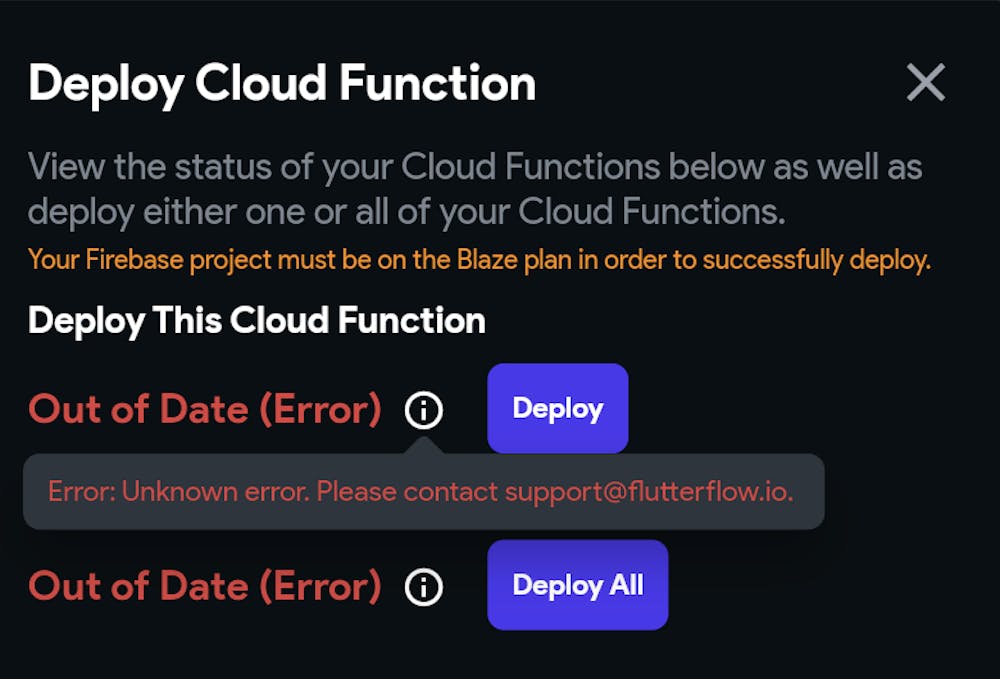
Task: Click "(Error)" in the first status label
Action: click(x=320, y=409)
